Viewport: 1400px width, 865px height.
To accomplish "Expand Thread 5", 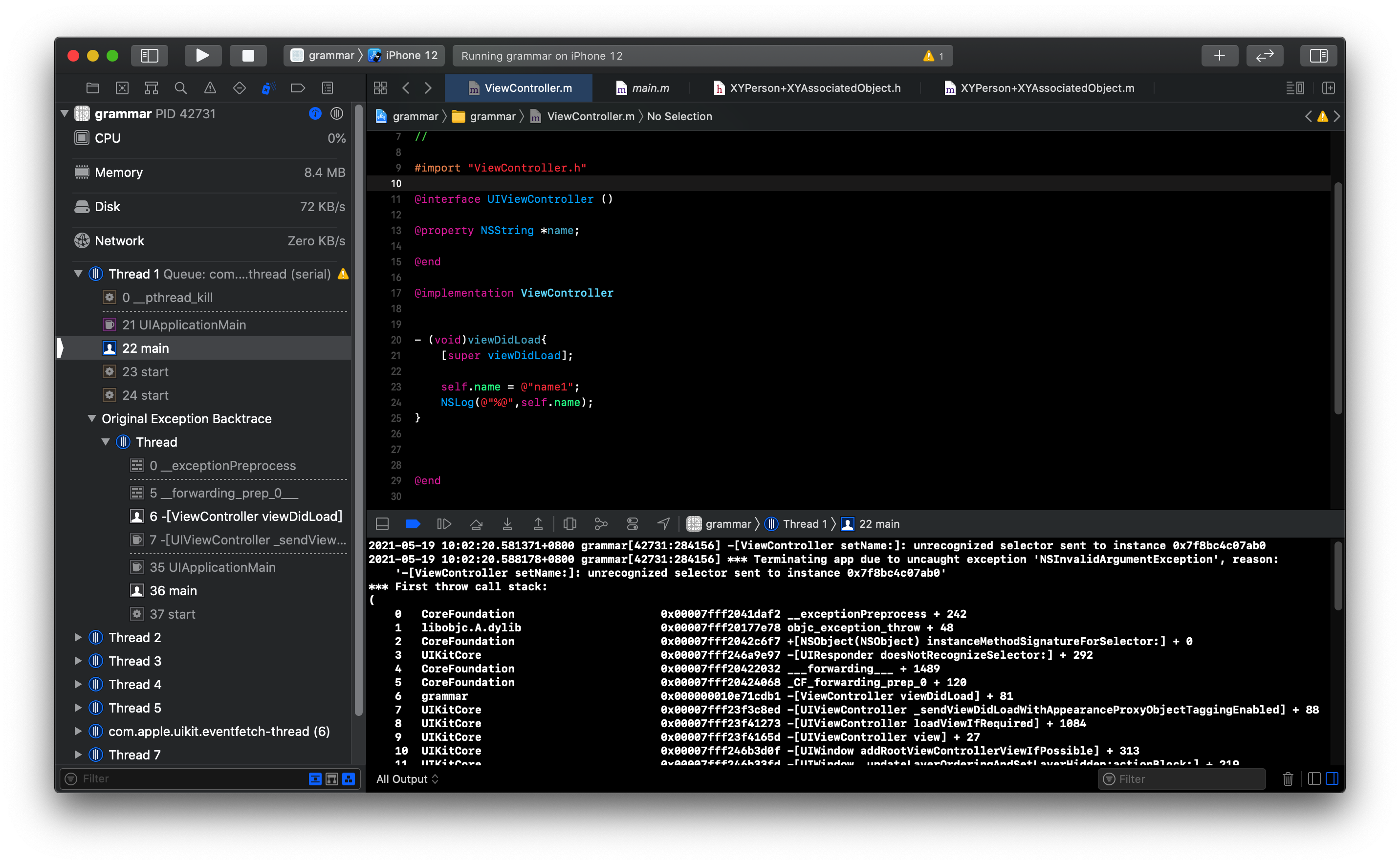I will (x=78, y=708).
